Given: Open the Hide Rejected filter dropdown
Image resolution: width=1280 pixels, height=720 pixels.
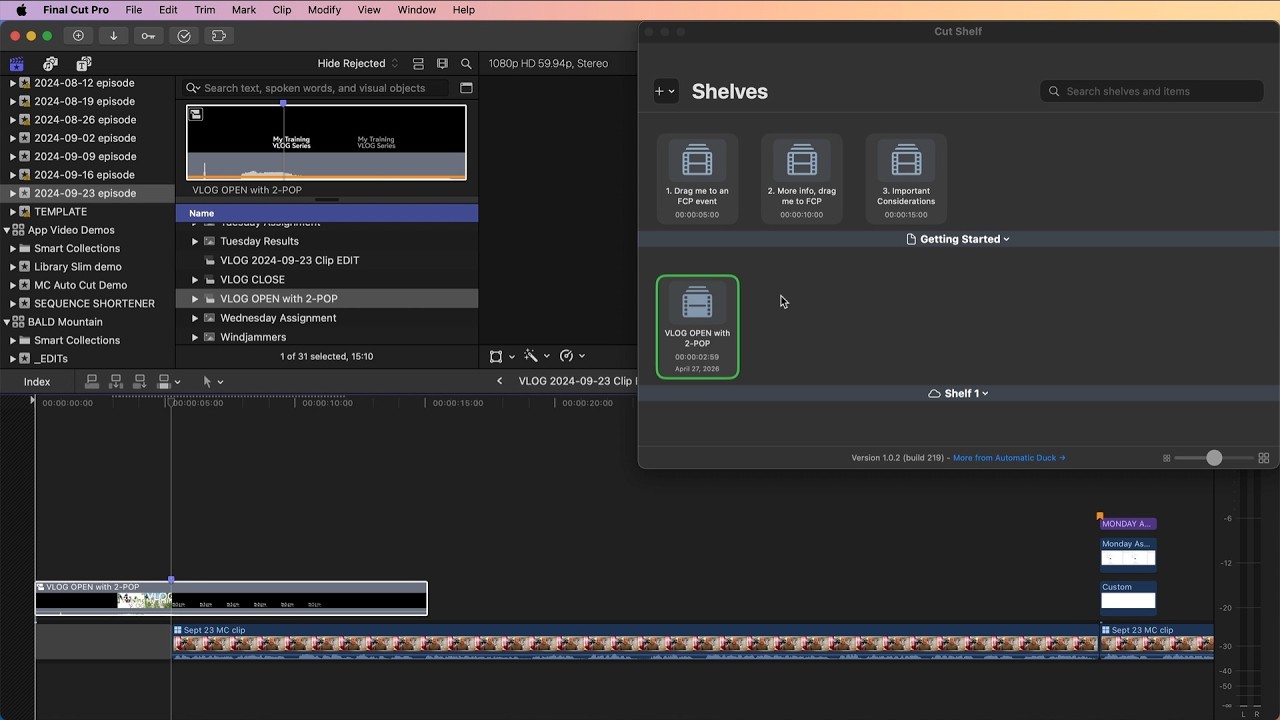Looking at the screenshot, I should (x=357, y=64).
